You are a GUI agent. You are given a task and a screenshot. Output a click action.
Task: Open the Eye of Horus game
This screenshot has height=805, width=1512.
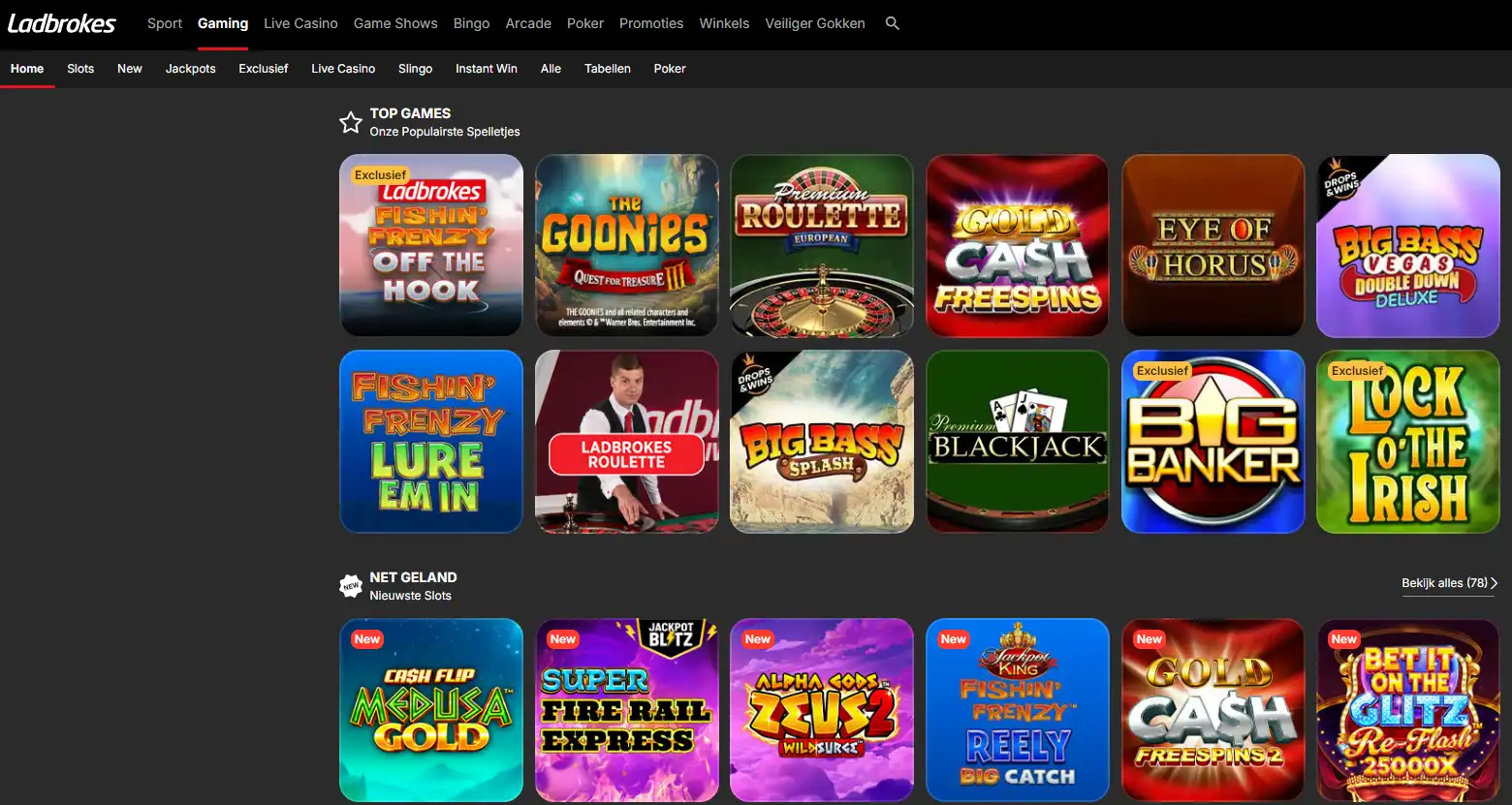pos(1213,246)
